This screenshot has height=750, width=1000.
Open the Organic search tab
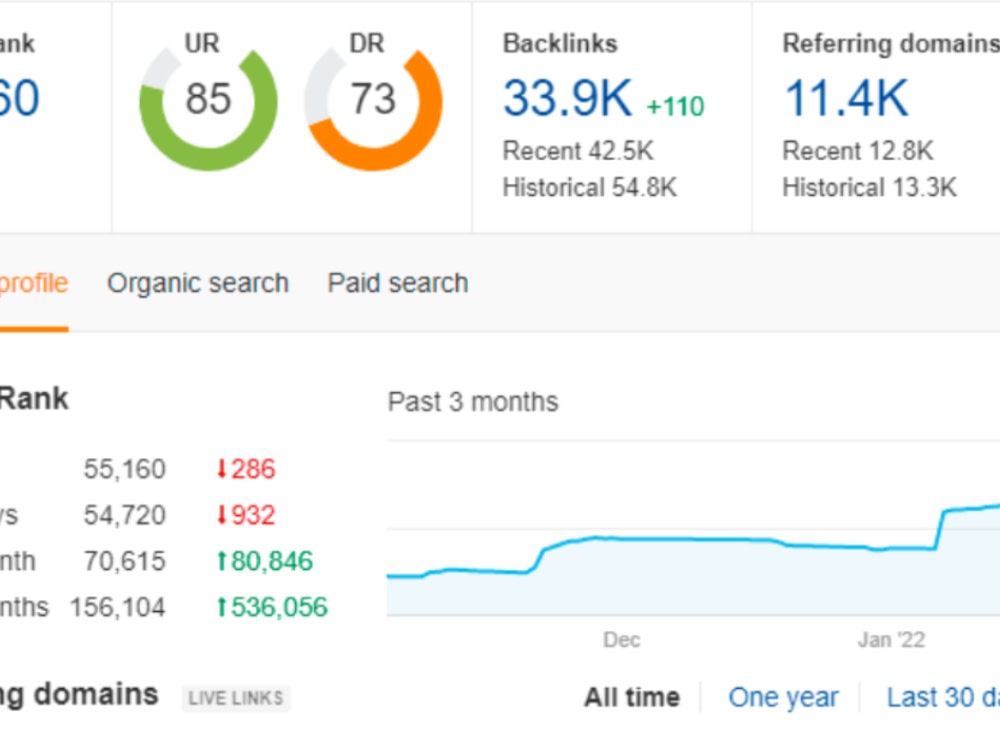198,283
